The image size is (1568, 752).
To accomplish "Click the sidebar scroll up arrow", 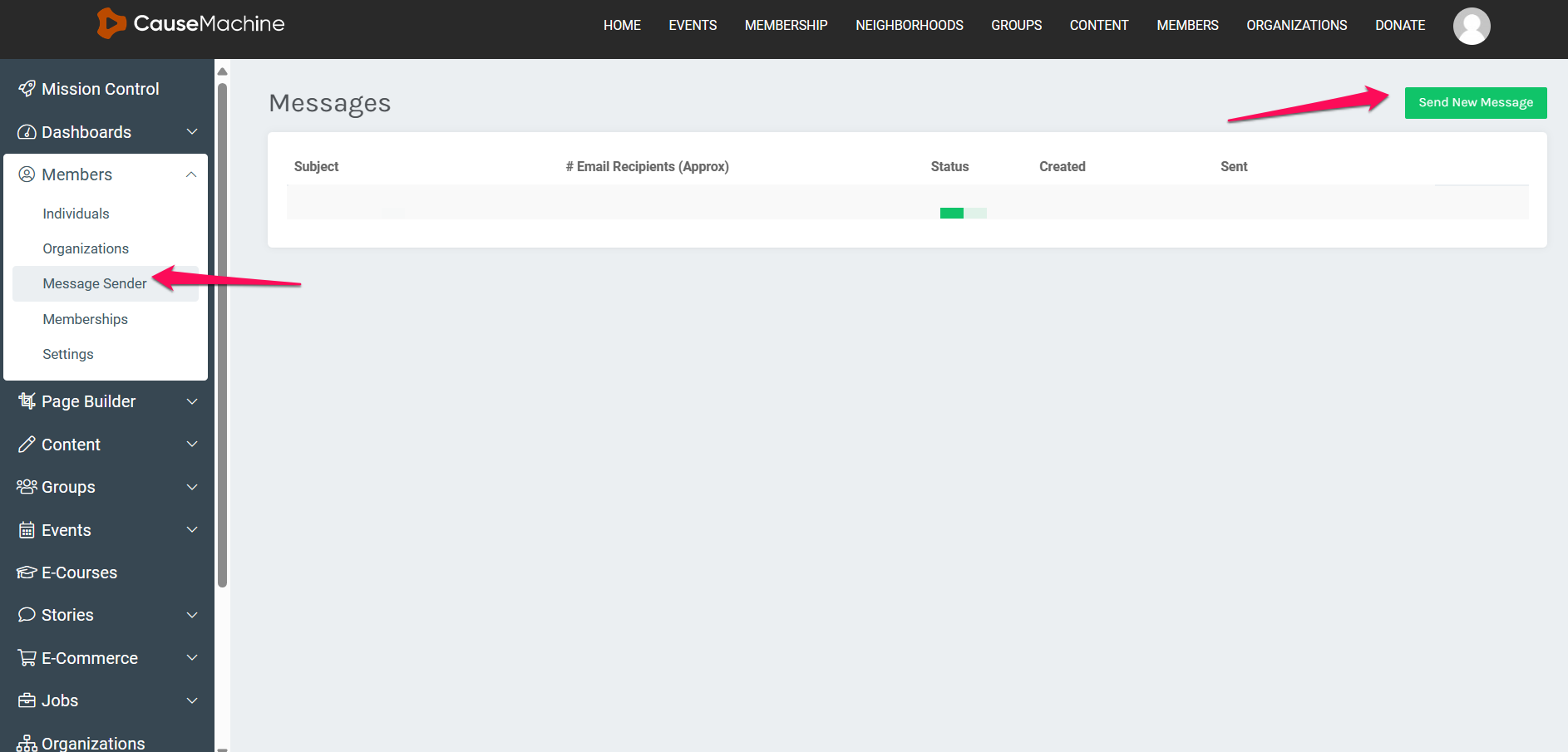I will (x=222, y=71).
